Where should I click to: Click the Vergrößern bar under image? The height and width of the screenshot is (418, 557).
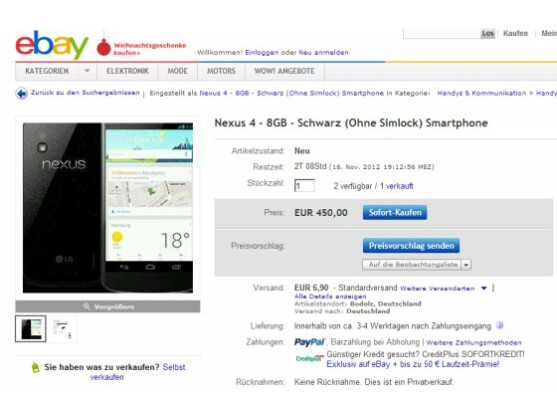[x=108, y=306]
